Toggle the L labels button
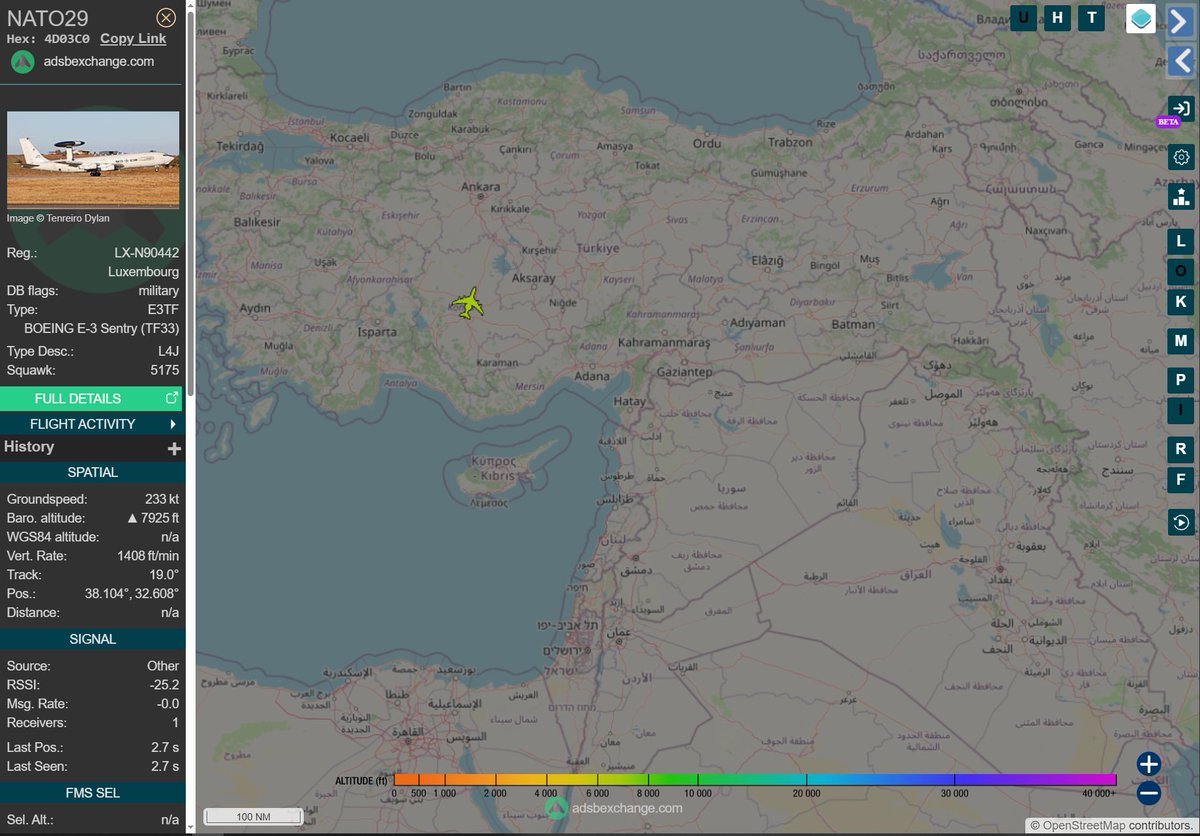This screenshot has width=1200, height=836. tap(1181, 242)
